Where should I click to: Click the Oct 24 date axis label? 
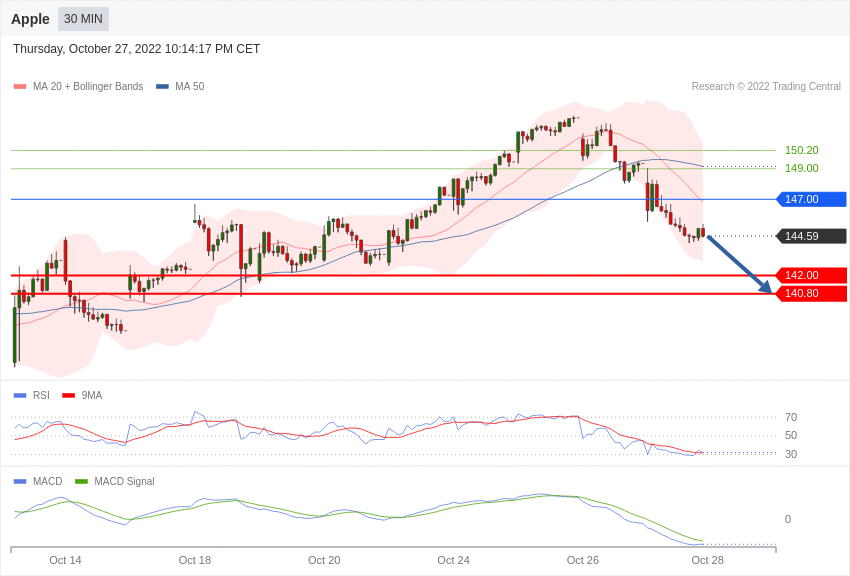(x=453, y=560)
